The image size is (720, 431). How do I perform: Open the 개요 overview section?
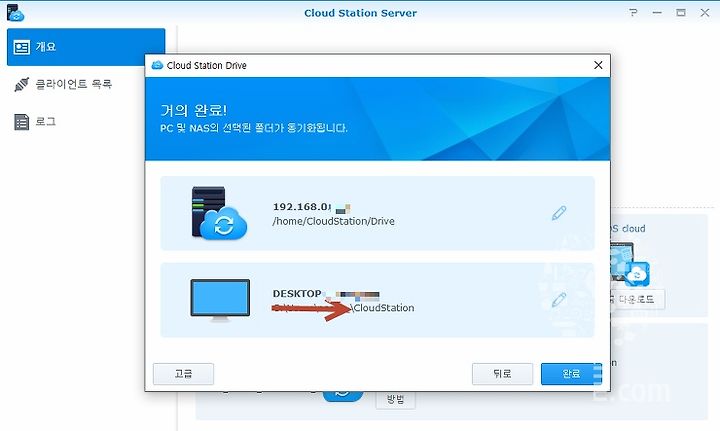[x=86, y=47]
